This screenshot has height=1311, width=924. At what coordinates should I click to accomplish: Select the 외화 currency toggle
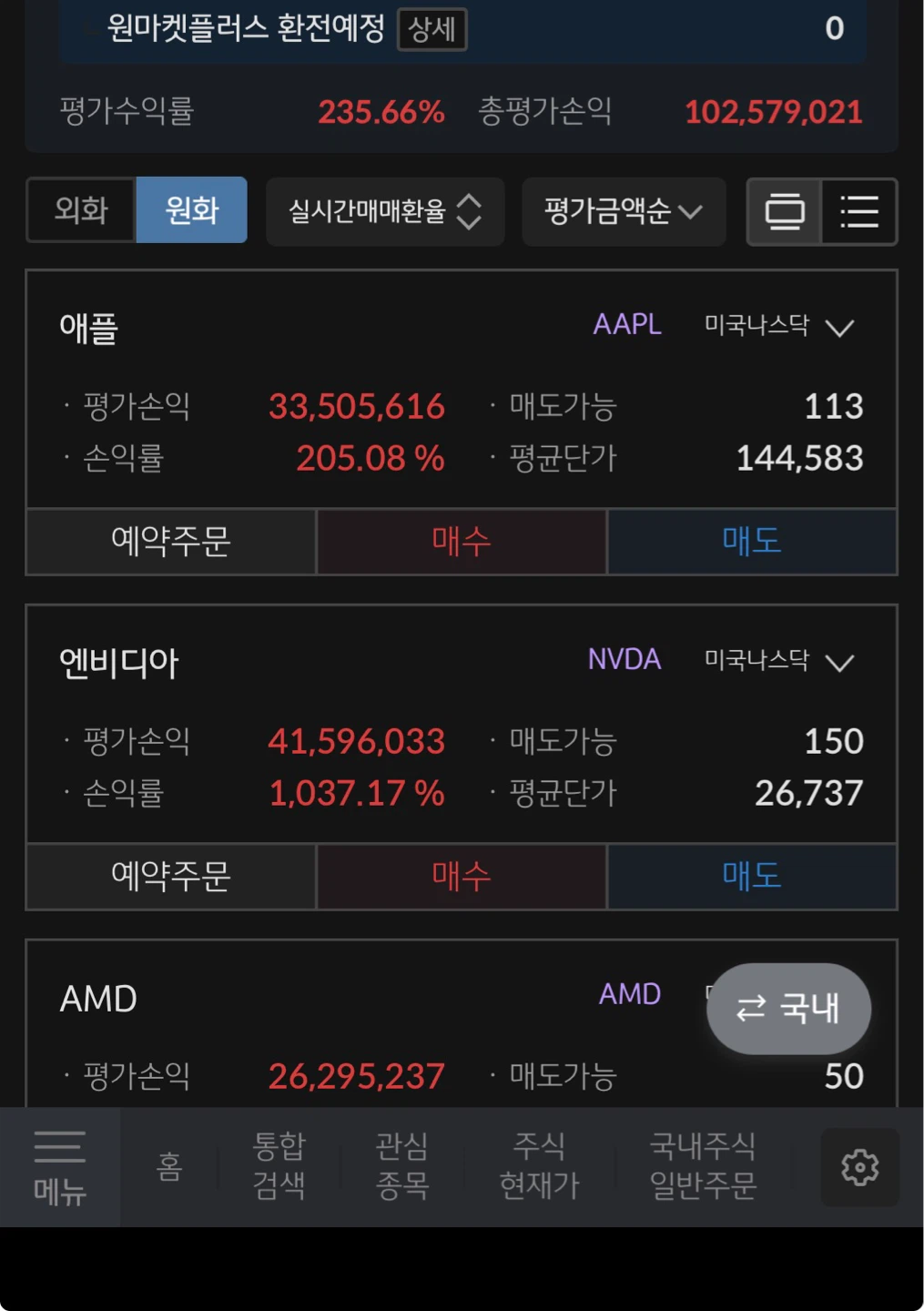click(81, 210)
